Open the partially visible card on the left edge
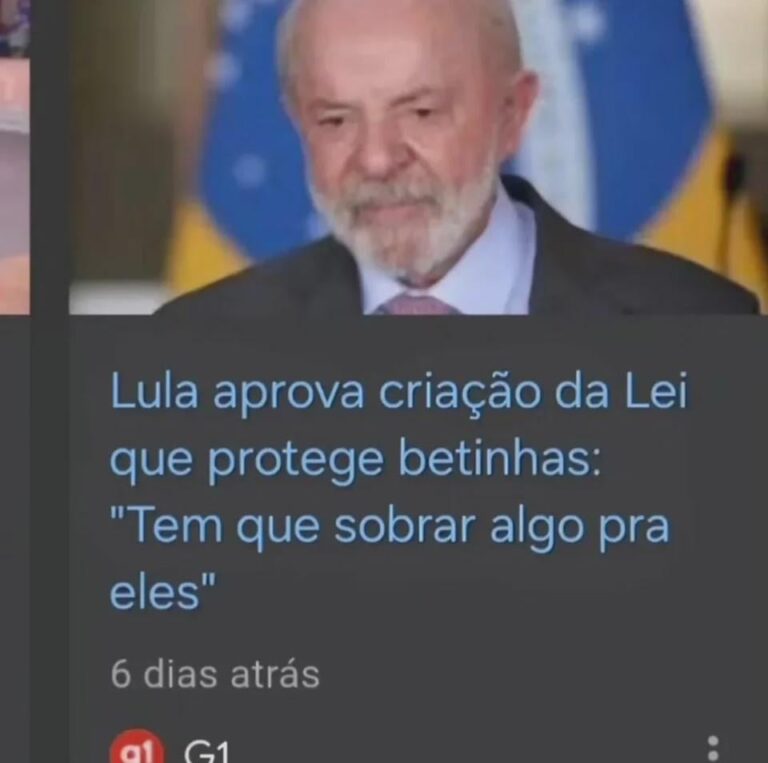Viewport: 768px width, 763px height. click(x=15, y=157)
